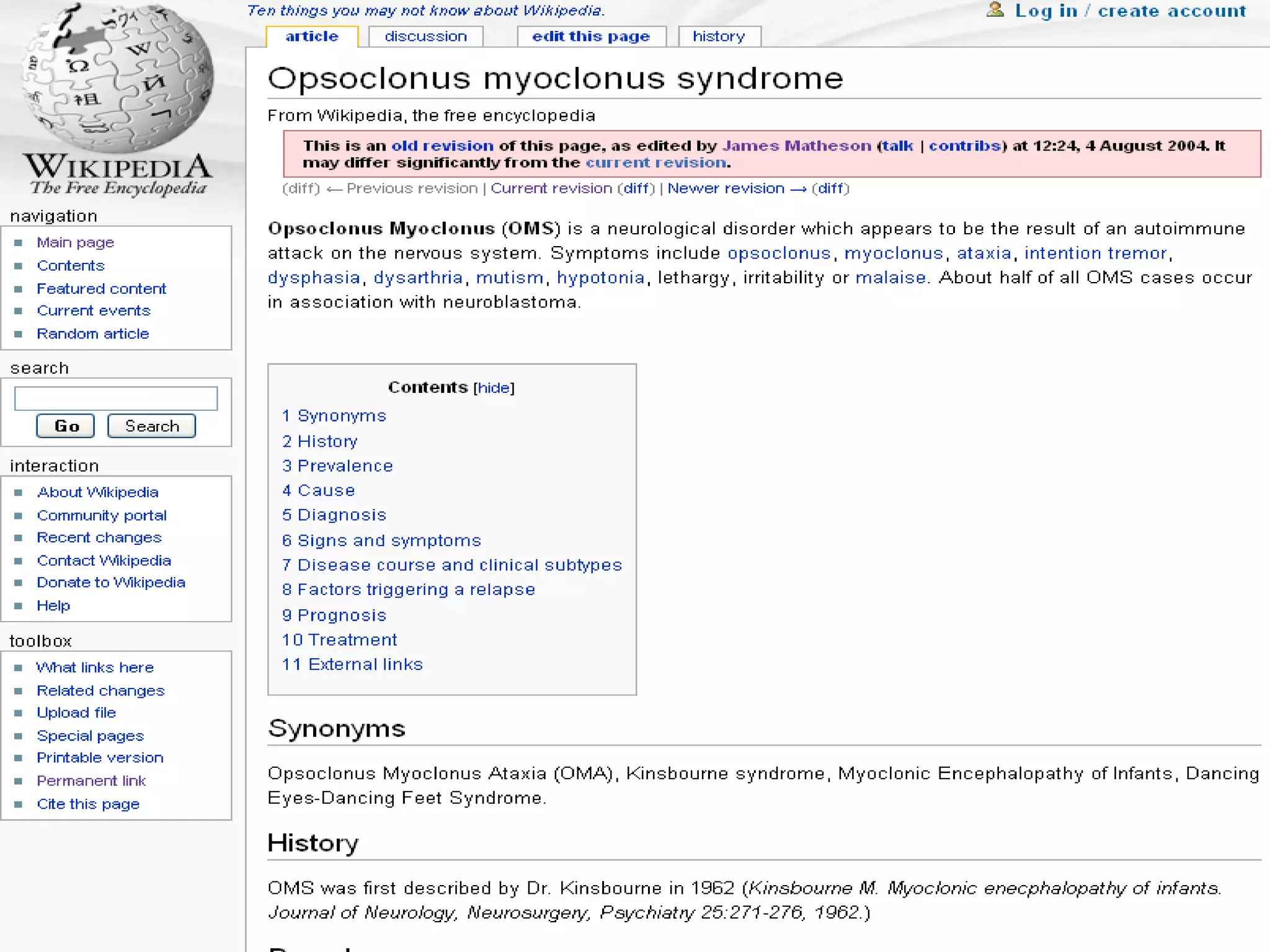Open Log in / create account
The width and height of the screenshot is (1270, 952).
click(1130, 11)
